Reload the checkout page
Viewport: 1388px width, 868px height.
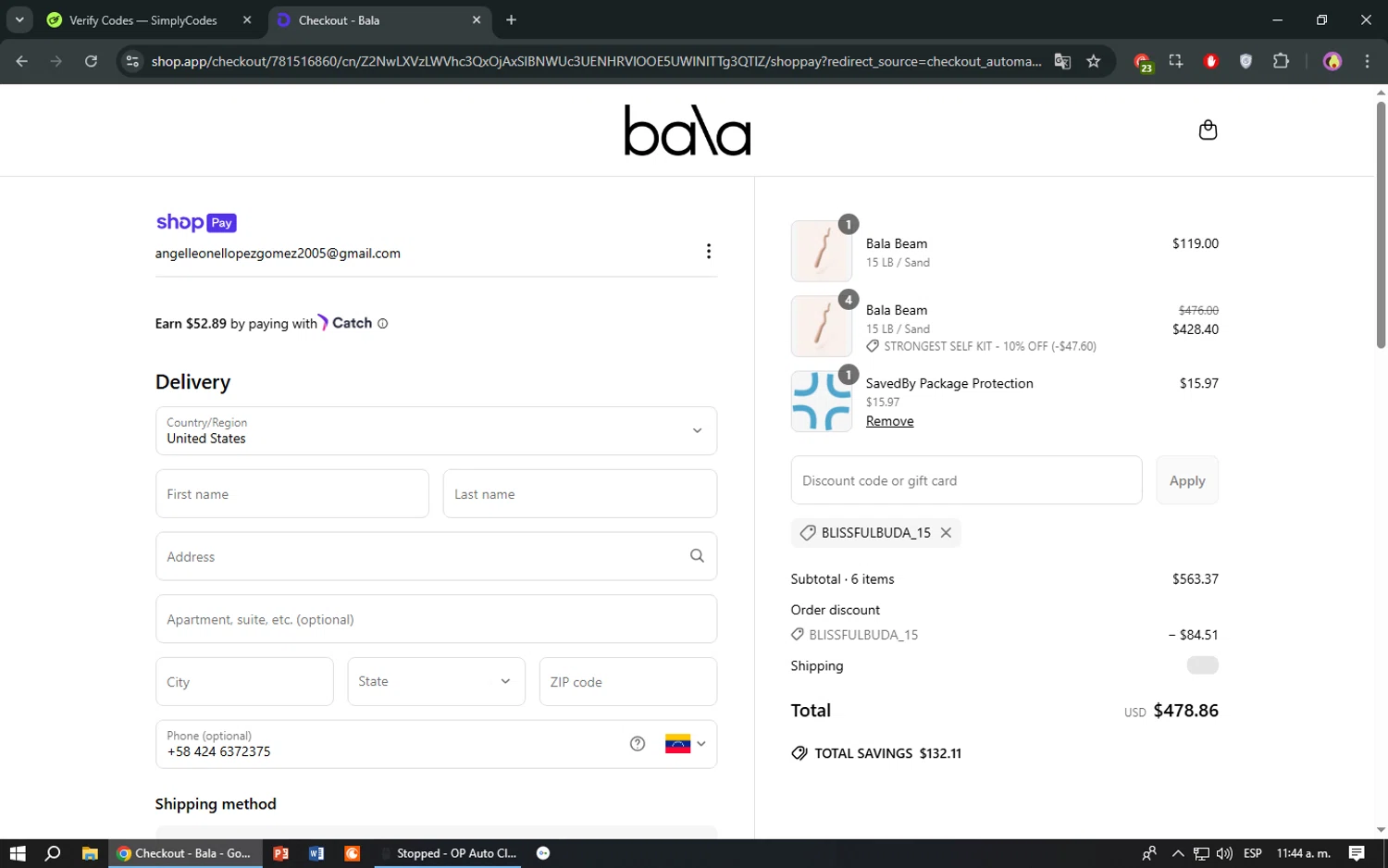click(x=91, y=61)
